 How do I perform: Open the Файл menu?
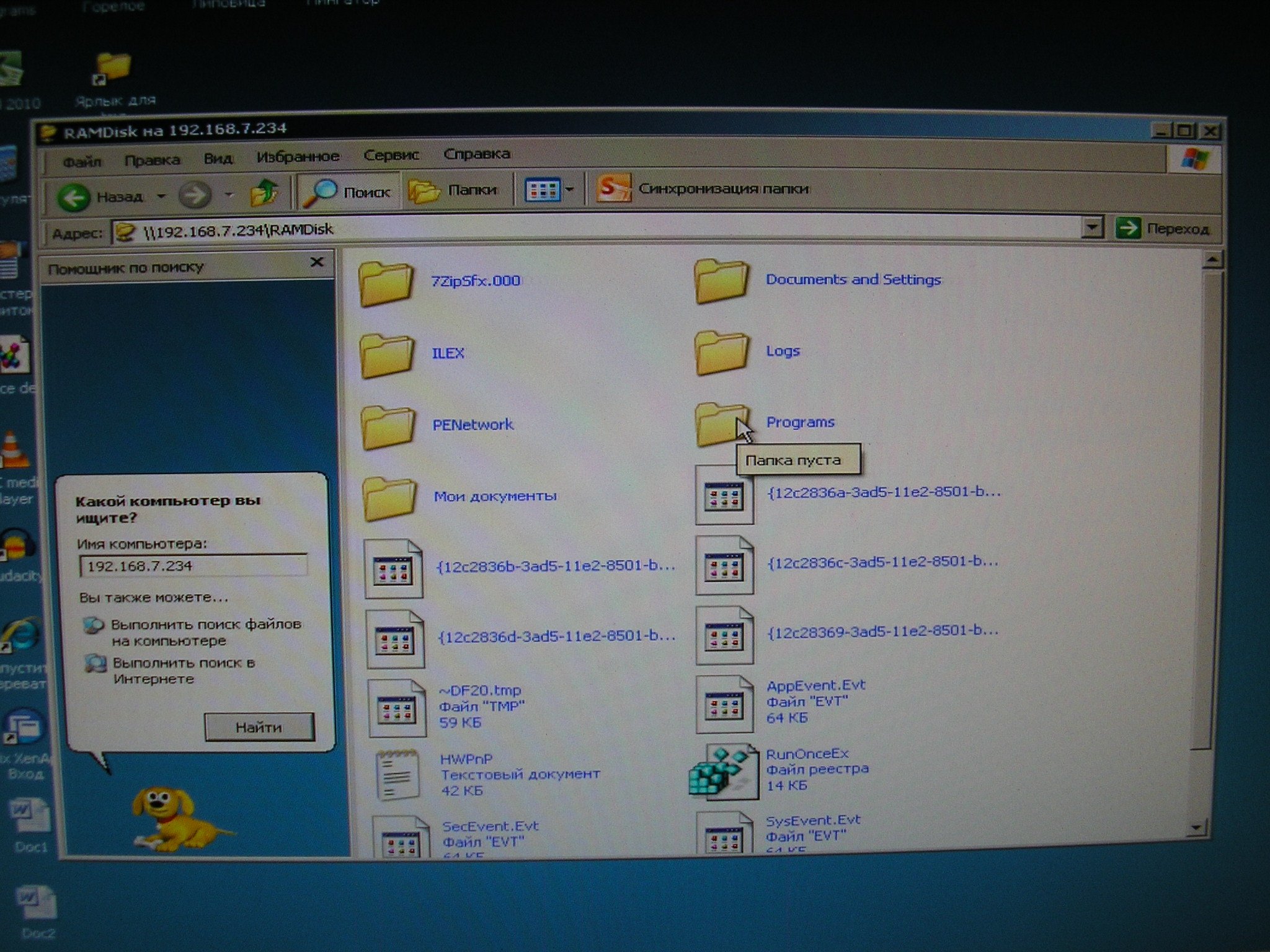pyautogui.click(x=82, y=162)
